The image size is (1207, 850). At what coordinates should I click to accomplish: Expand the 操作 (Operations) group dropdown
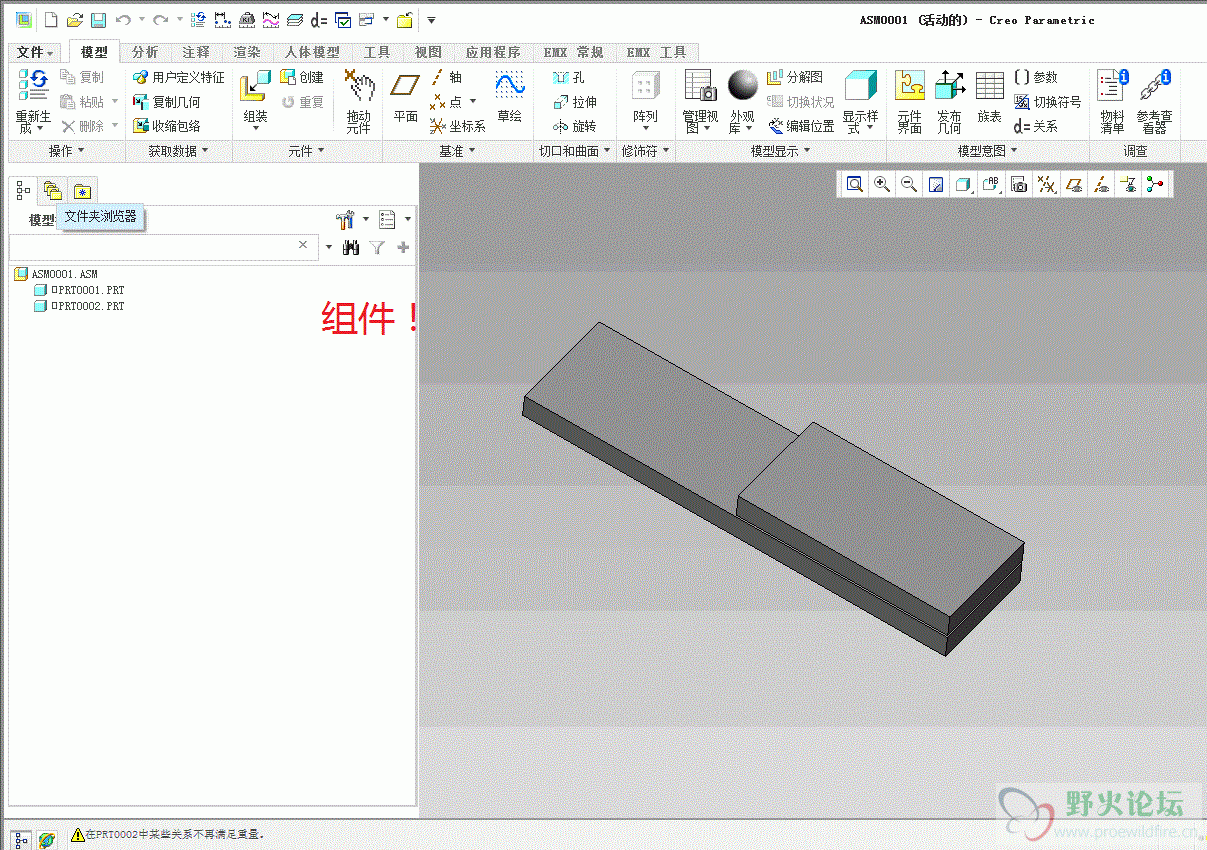(67, 151)
